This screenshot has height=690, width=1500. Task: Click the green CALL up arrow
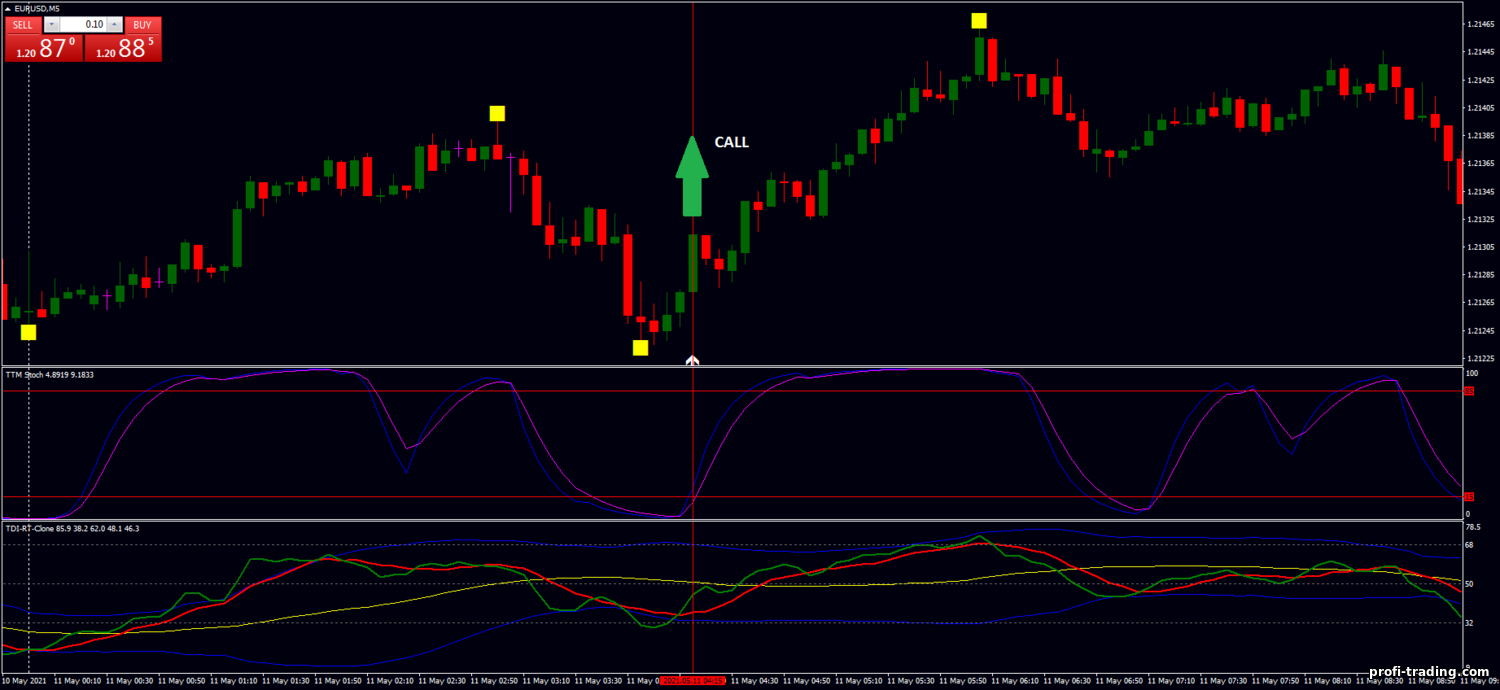[691, 177]
